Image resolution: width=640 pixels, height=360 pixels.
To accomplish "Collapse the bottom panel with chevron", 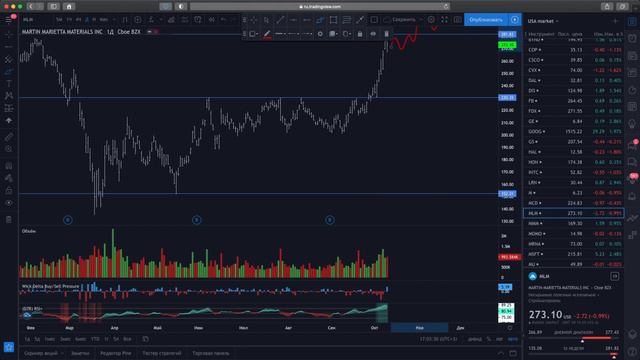I will [x=501, y=353].
